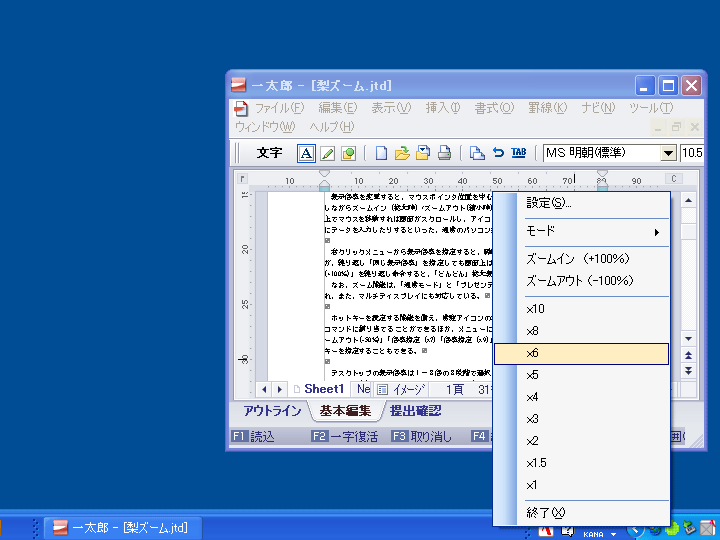
Task: Click the shapes drawing mode icon
Action: coord(349,153)
